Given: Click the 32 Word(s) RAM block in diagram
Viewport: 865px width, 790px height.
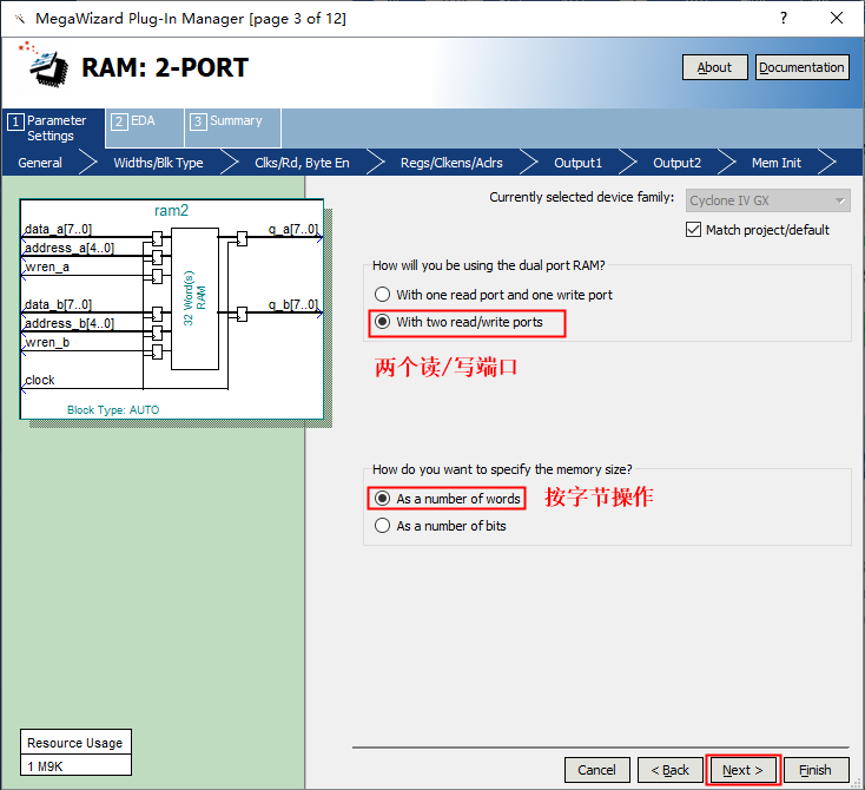Looking at the screenshot, I should coord(194,298).
